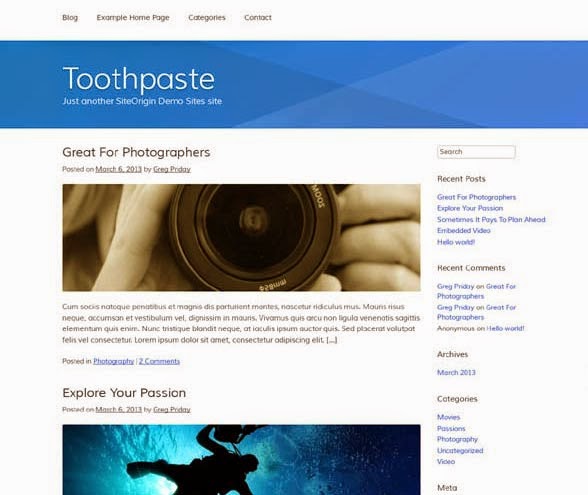The height and width of the screenshot is (495, 588).
Task: Open the Hello world! recent post
Action: 456,242
